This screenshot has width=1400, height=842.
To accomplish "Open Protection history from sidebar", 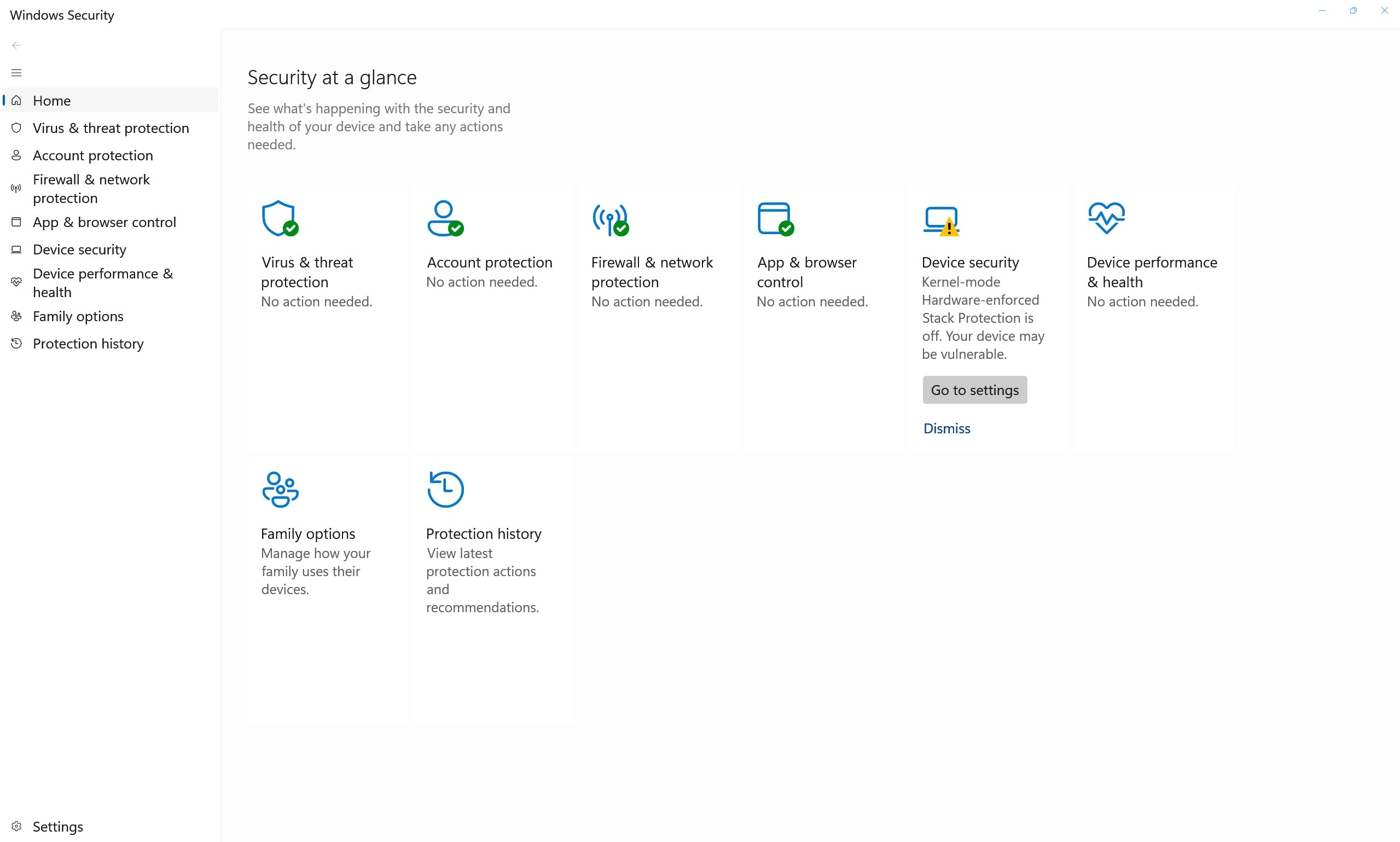I will point(88,344).
